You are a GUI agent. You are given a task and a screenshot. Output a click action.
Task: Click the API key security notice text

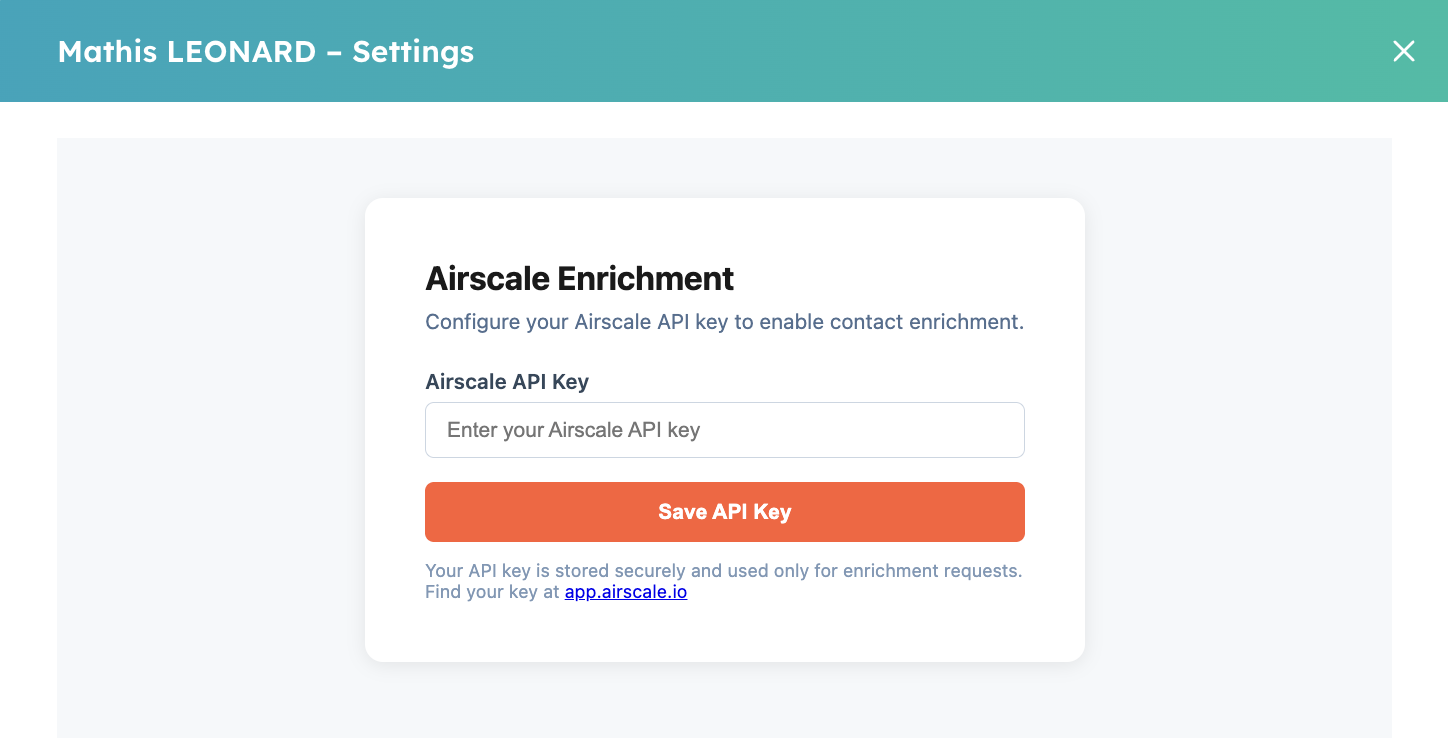(x=724, y=570)
